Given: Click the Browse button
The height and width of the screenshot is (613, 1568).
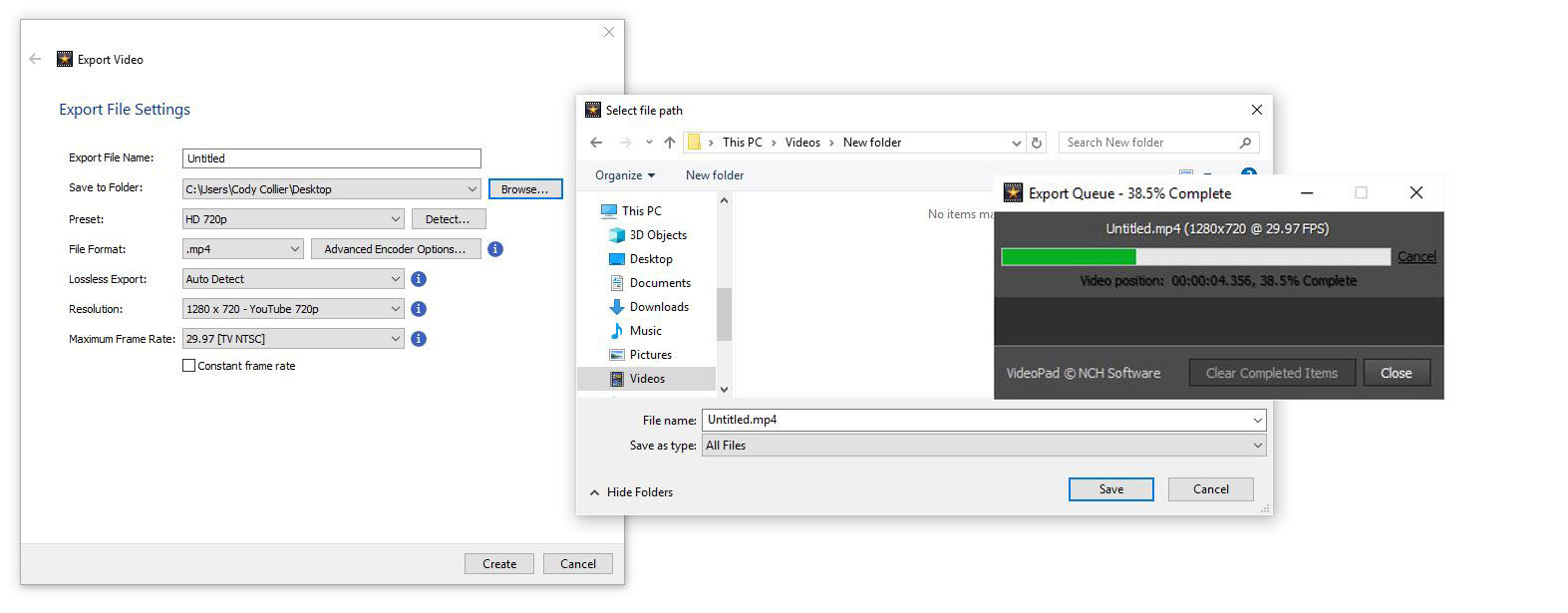Looking at the screenshot, I should pos(525,188).
